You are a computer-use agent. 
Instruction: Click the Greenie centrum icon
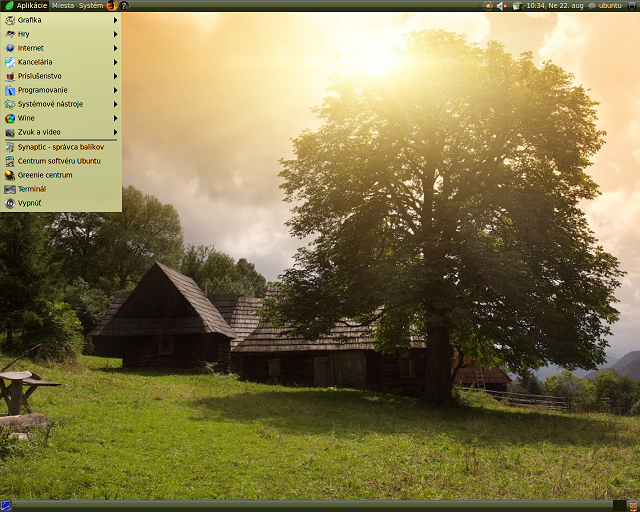tap(10, 175)
